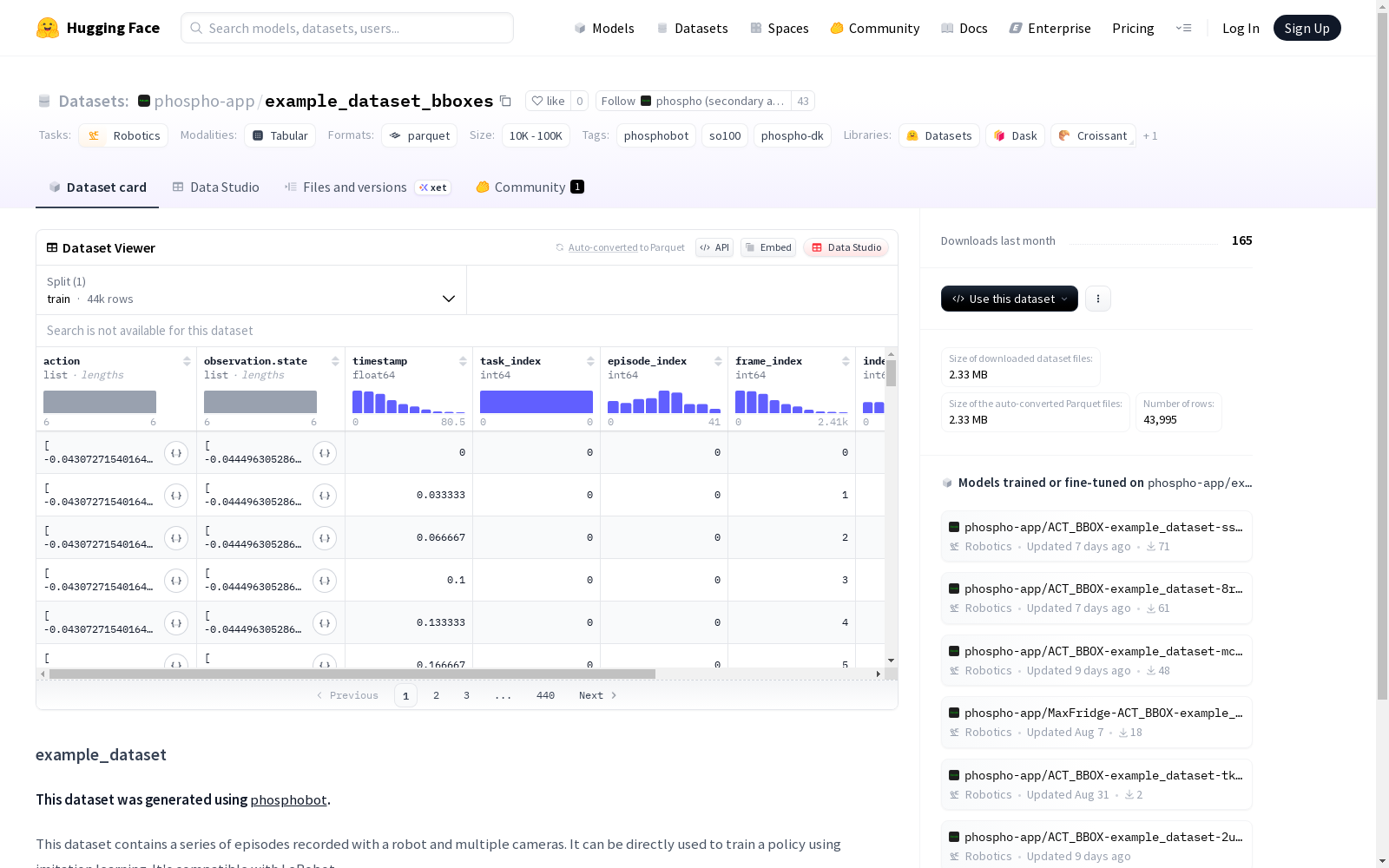Switch to the Data Studio tab

[x=215, y=187]
